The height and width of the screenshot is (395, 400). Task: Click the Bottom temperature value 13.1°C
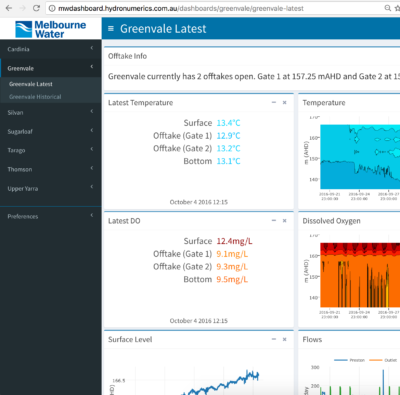click(228, 161)
